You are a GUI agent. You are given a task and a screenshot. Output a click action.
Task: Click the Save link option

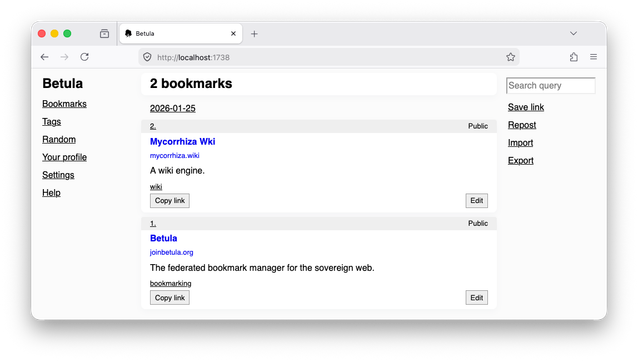click(x=526, y=107)
